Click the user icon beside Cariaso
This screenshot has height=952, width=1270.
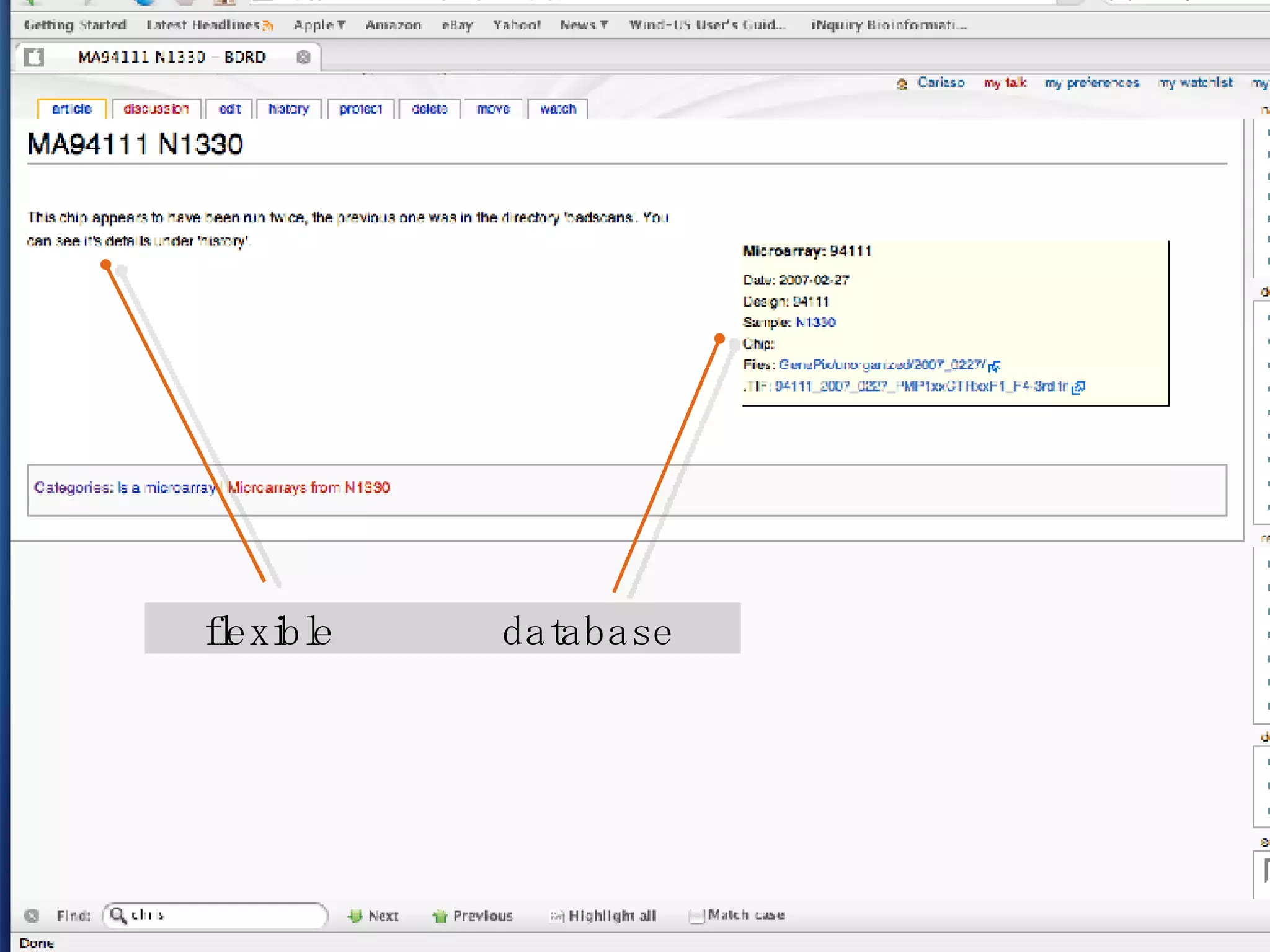click(x=902, y=84)
